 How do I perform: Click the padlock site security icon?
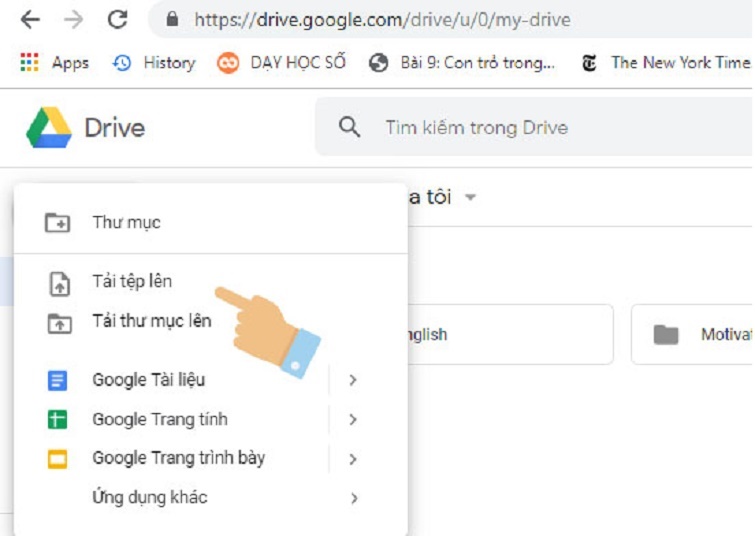click(x=172, y=19)
